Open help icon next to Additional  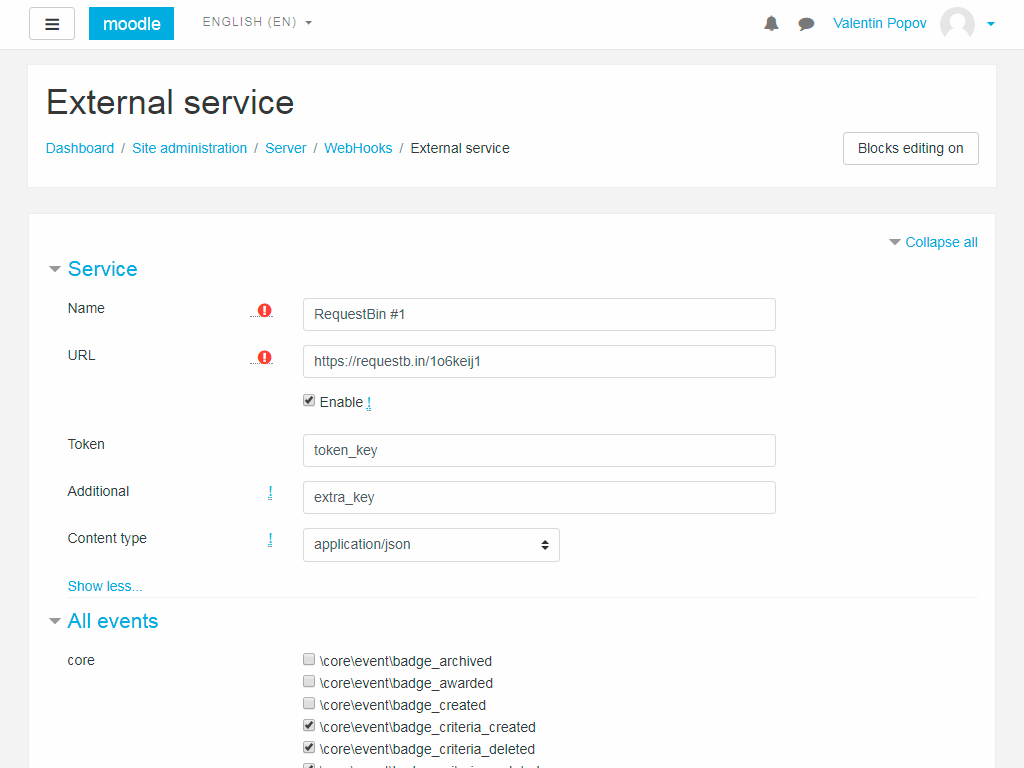[270, 492]
